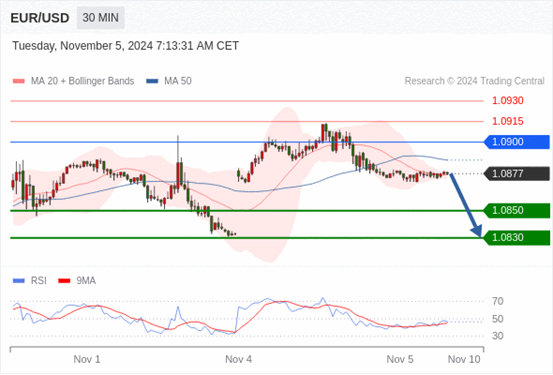The image size is (553, 375).
Task: Click the black 1.0877 current price tag
Action: point(517,174)
